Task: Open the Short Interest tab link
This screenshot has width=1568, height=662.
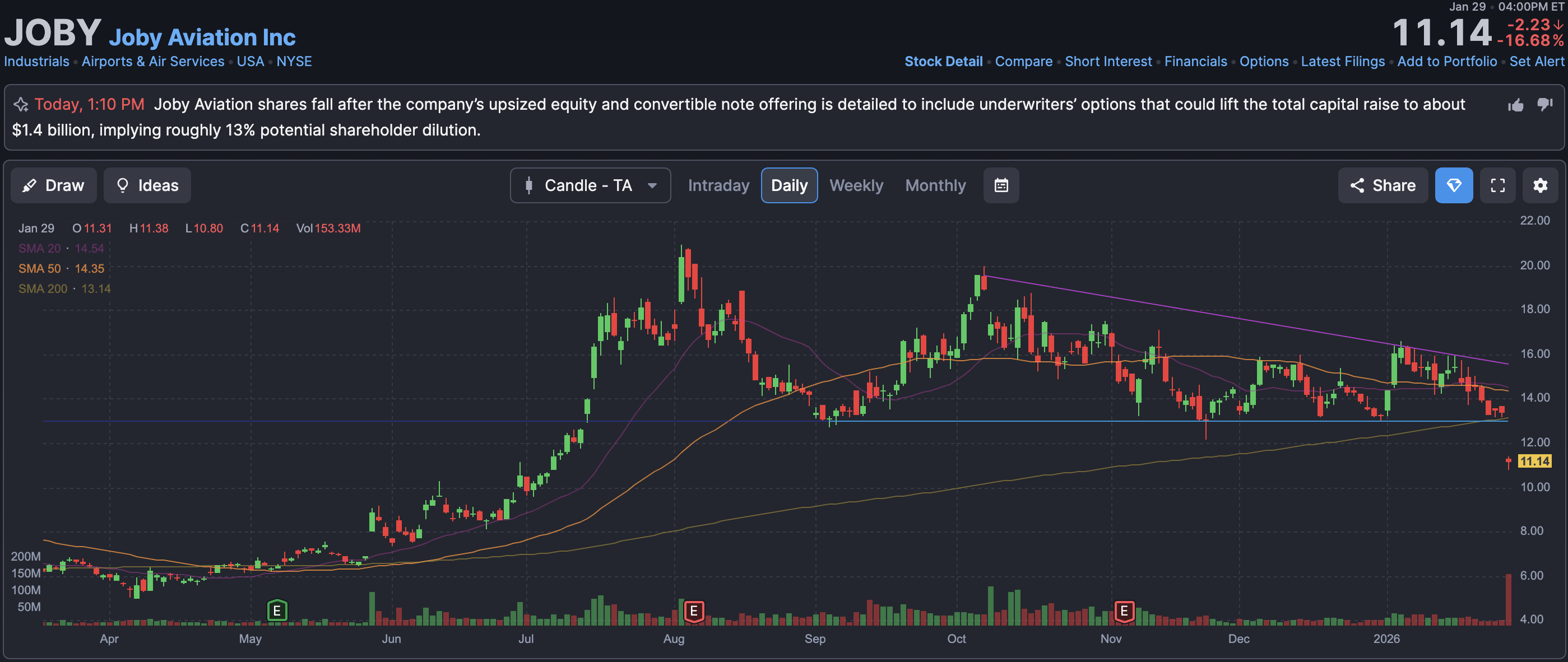Action: [1108, 62]
